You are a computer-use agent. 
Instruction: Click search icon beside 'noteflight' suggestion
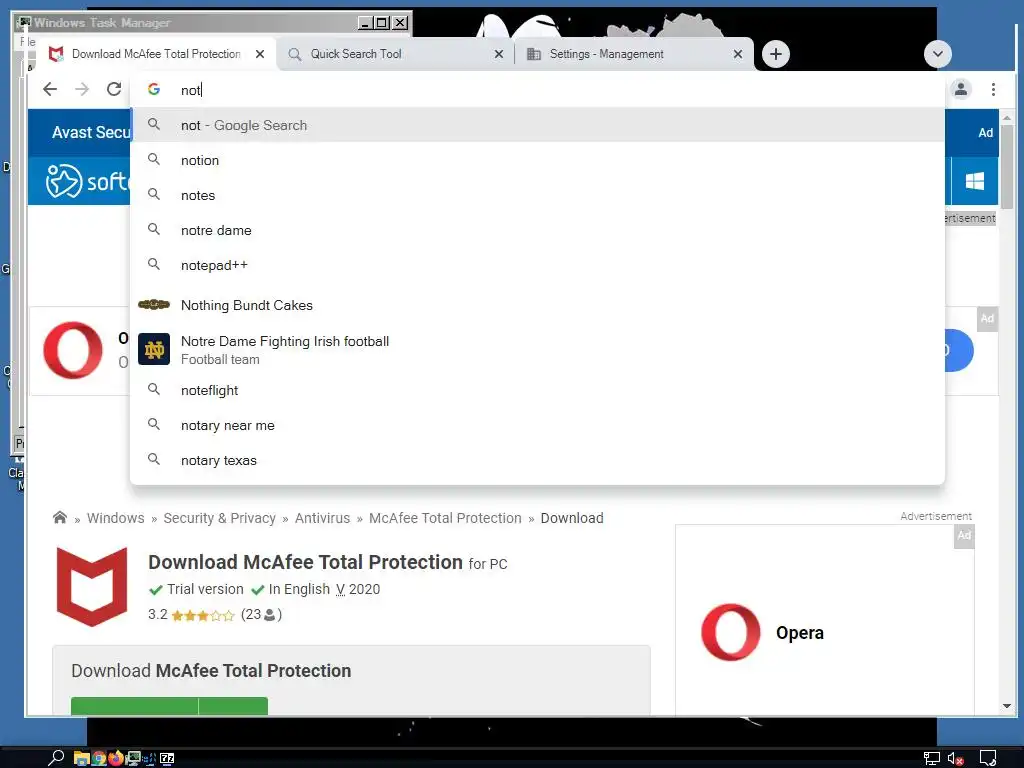click(x=153, y=389)
